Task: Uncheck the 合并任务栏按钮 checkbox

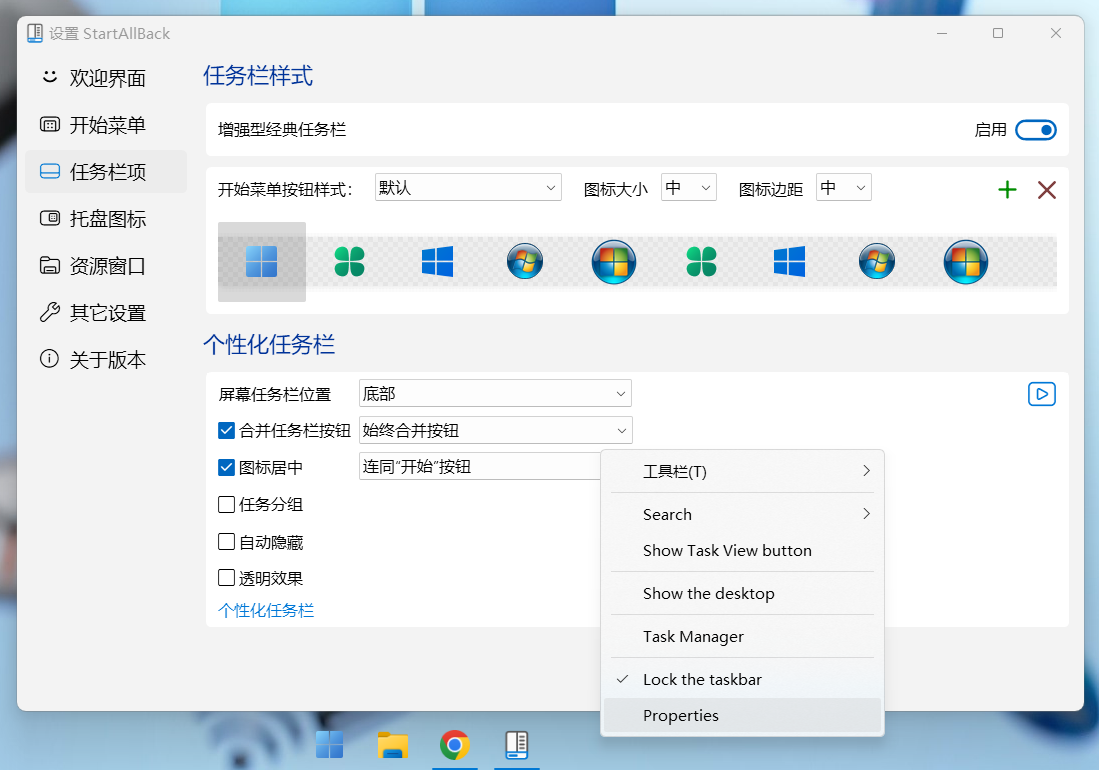Action: click(x=226, y=430)
